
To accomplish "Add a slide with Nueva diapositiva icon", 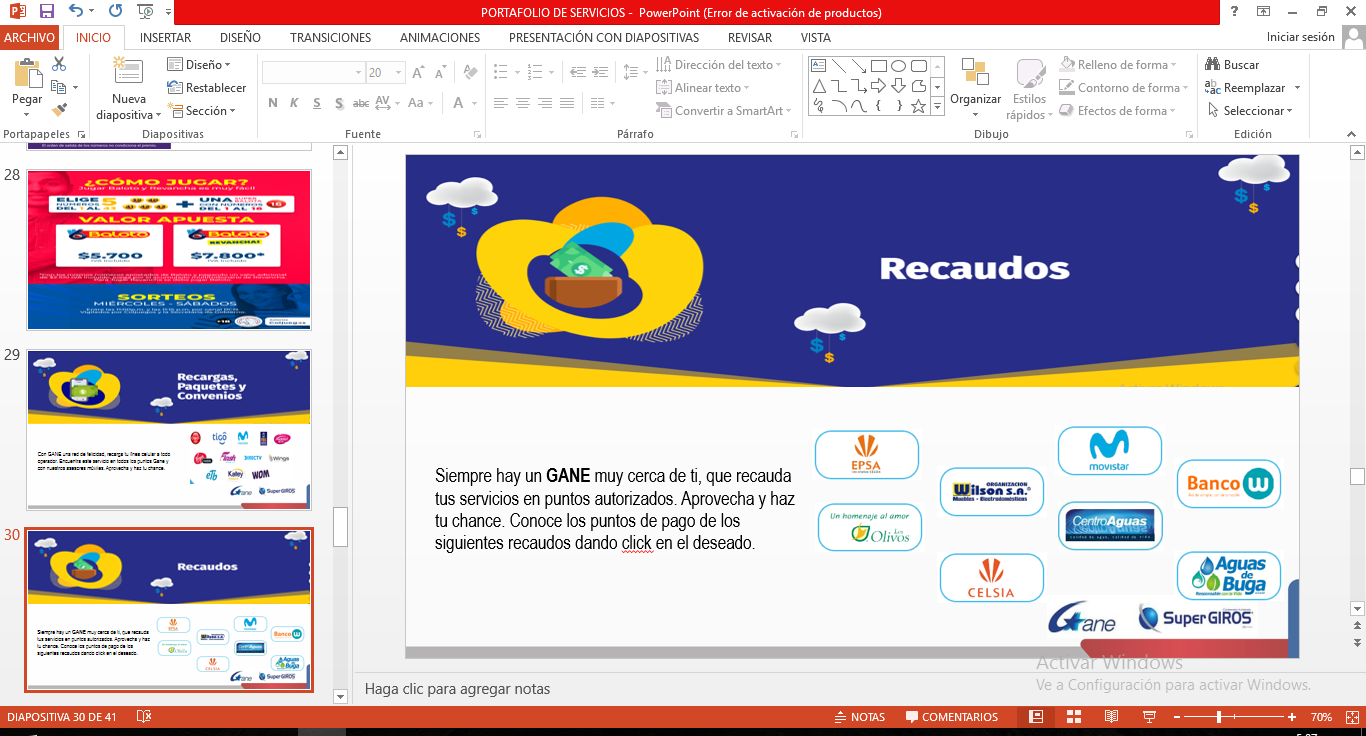I will click(x=128, y=72).
